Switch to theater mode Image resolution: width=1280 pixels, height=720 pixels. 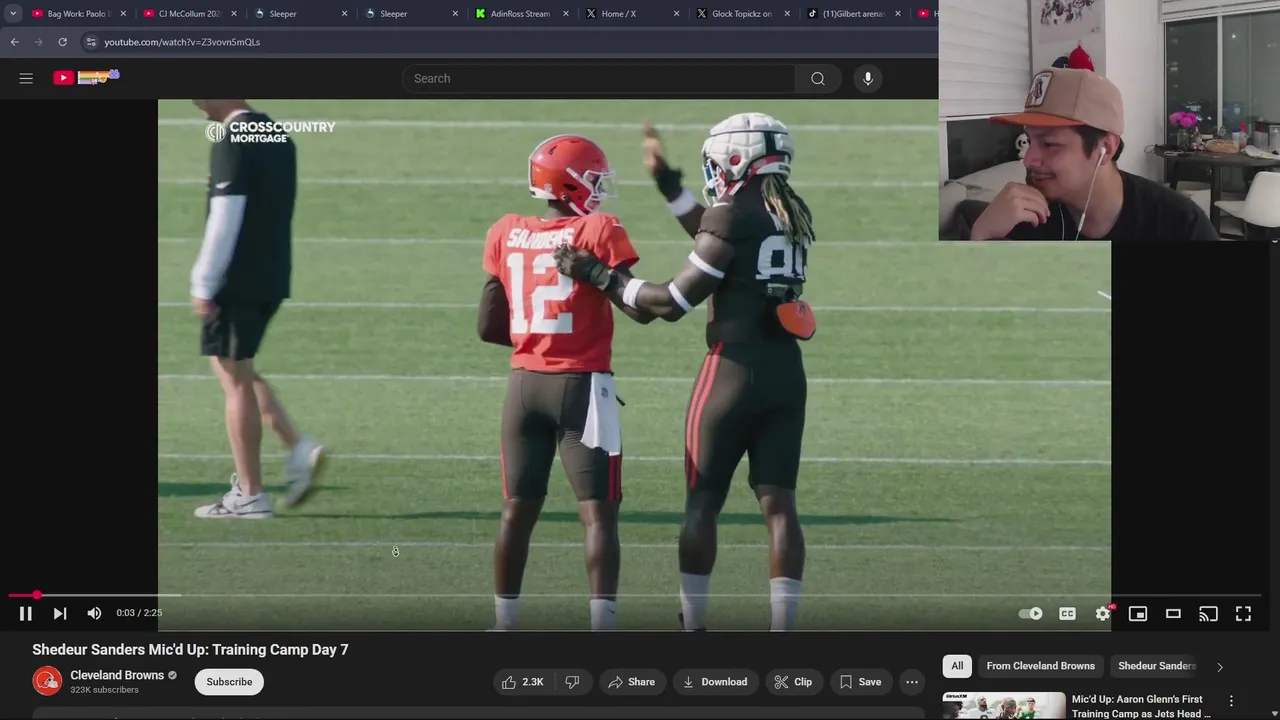(1173, 614)
